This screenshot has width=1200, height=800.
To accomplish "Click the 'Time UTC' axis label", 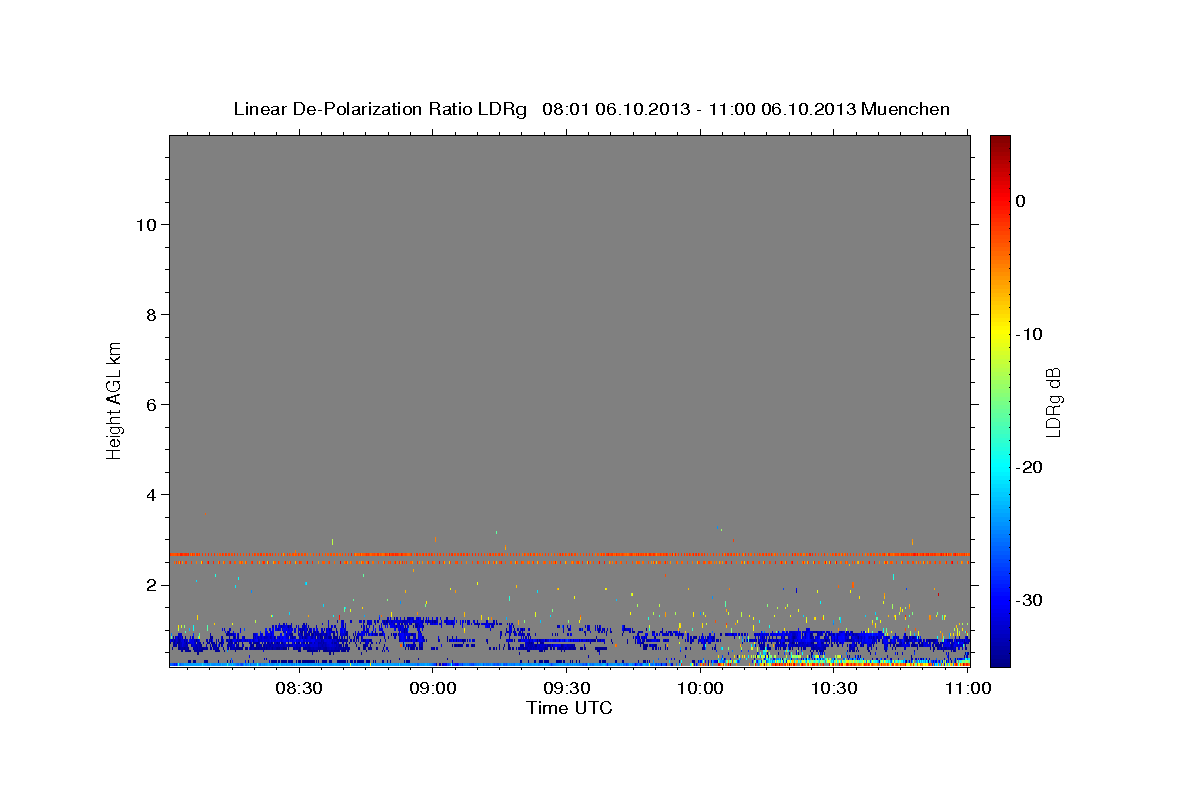I will (x=569, y=708).
